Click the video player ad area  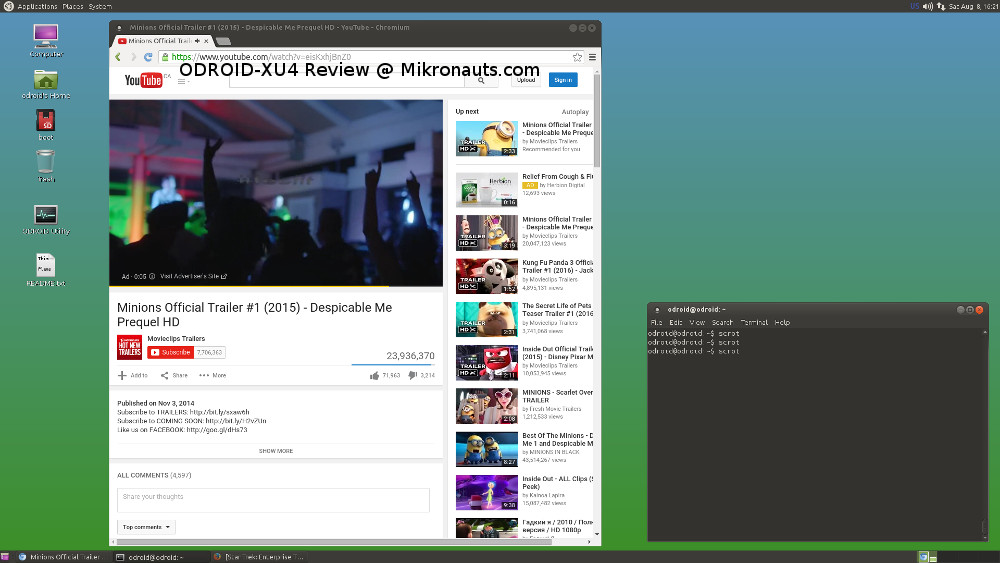coord(276,193)
